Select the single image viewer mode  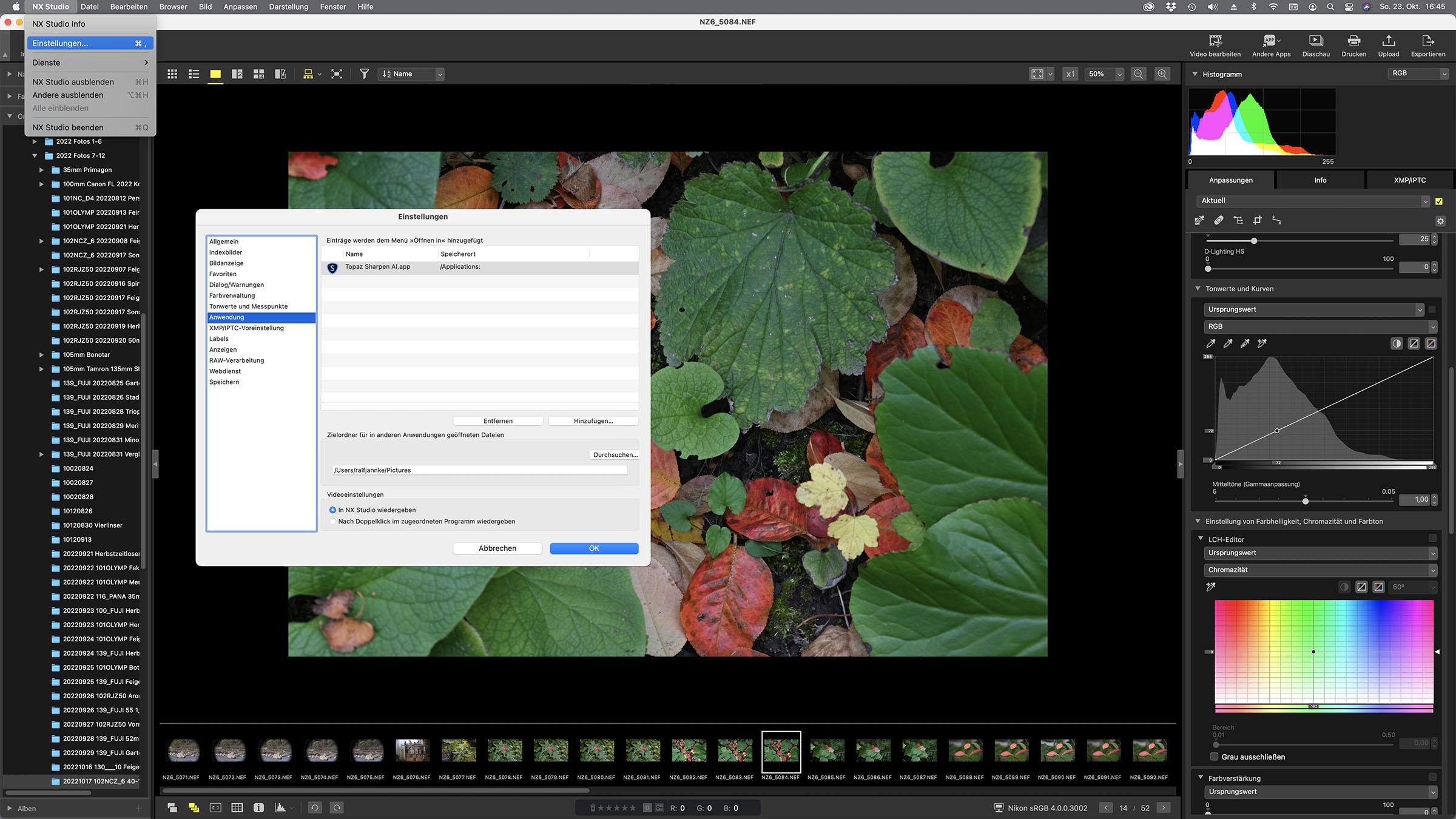[x=215, y=74]
